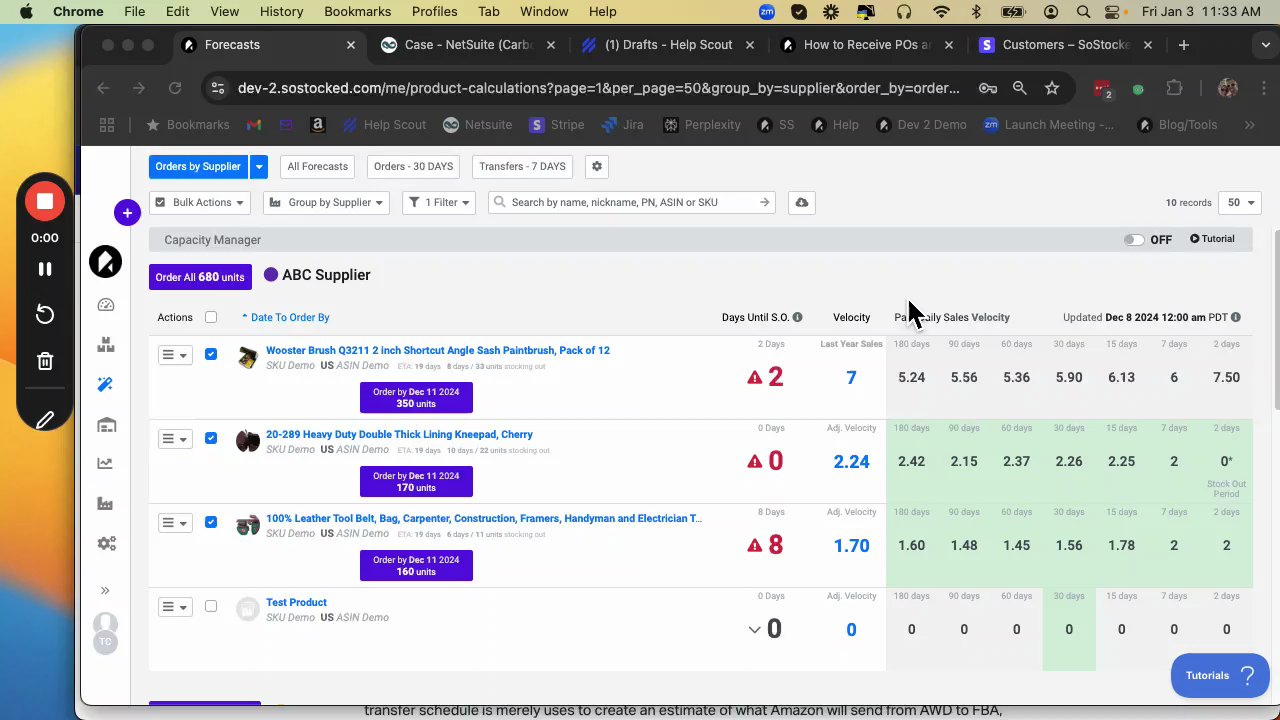Open the 50 per-page dropdown
Viewport: 1280px width, 720px height.
(x=1241, y=203)
